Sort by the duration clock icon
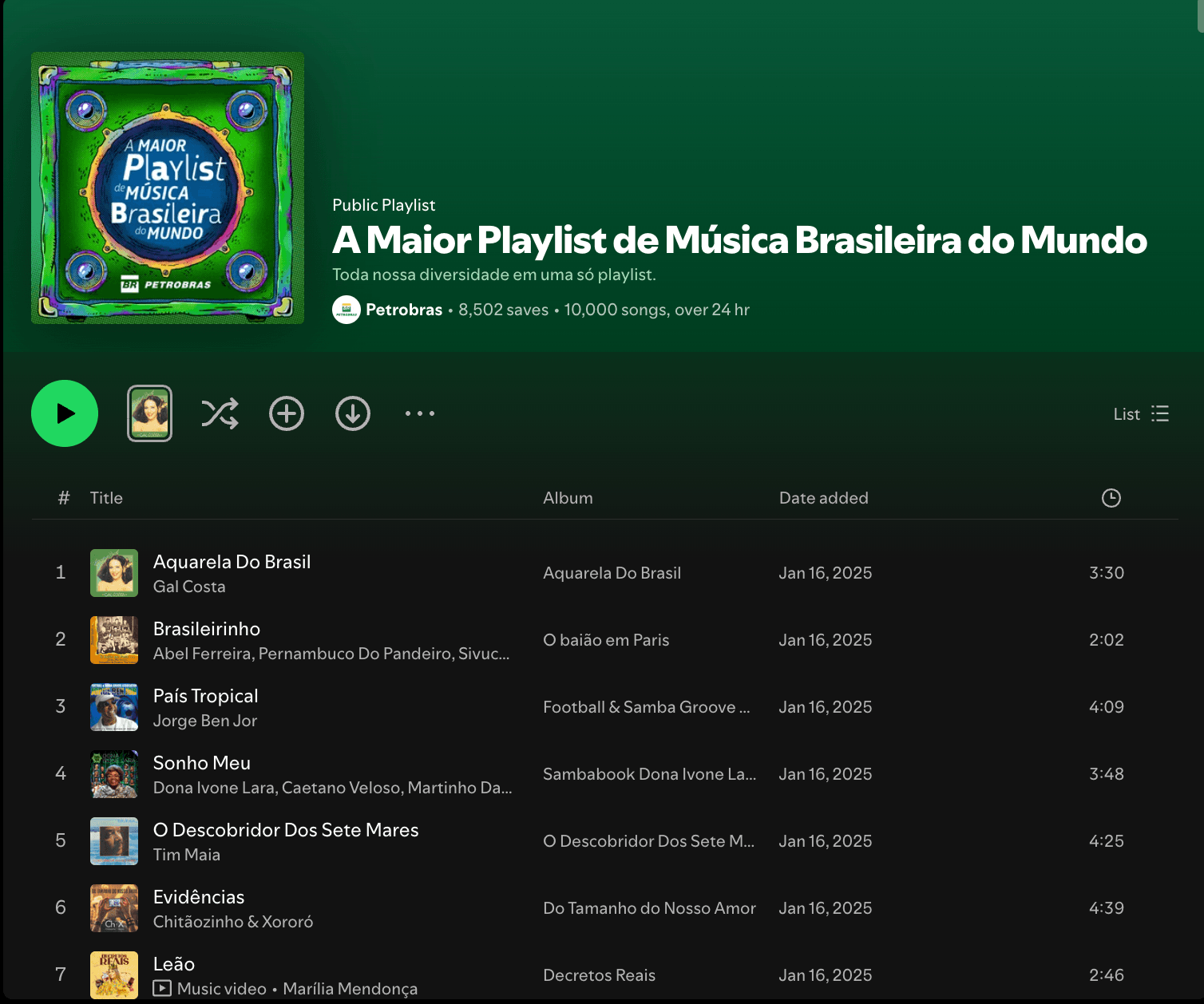1204x1004 pixels. pyautogui.click(x=1111, y=498)
